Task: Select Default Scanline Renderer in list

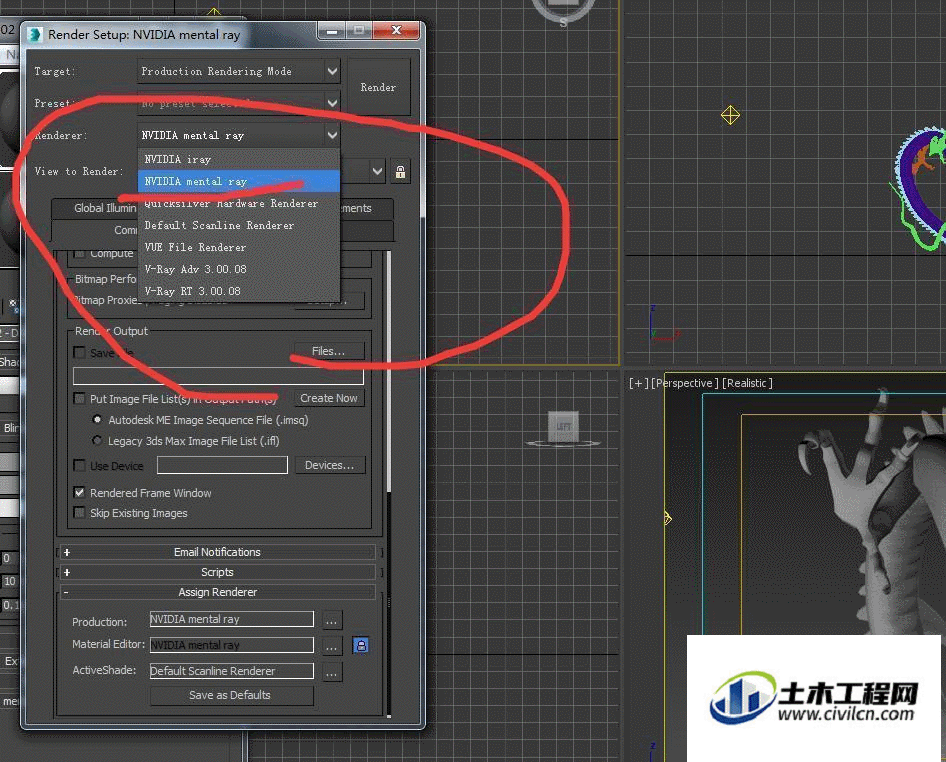Action: click(238, 225)
